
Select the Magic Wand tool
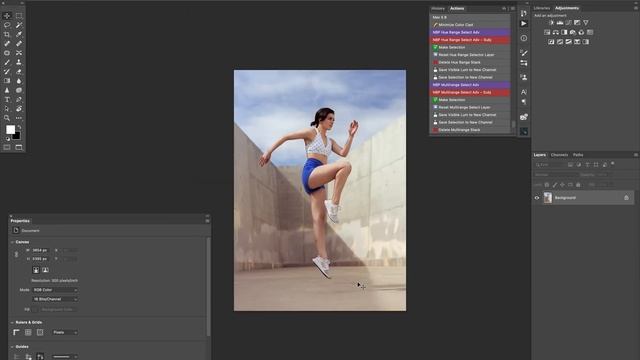point(19,25)
